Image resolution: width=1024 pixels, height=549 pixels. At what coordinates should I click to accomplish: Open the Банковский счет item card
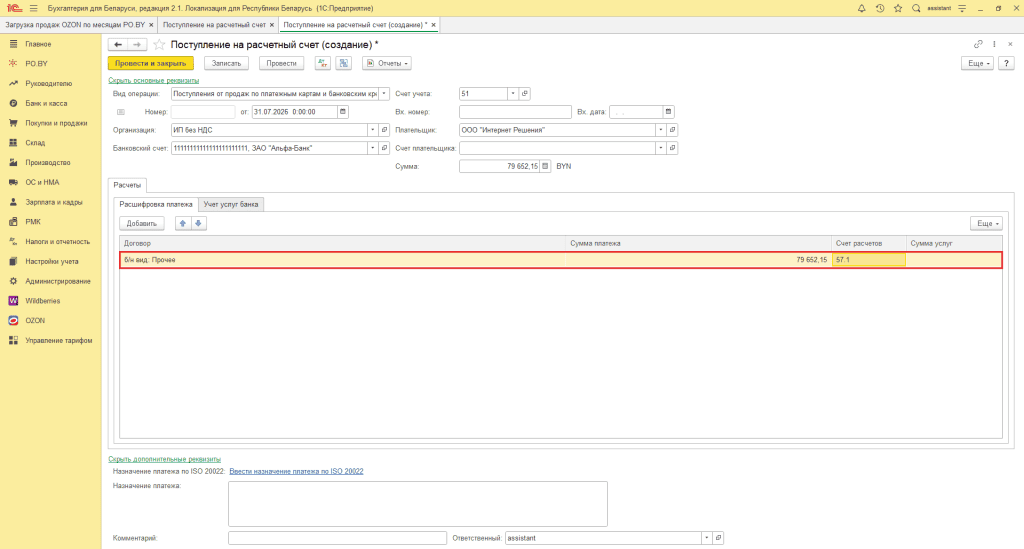(385, 148)
